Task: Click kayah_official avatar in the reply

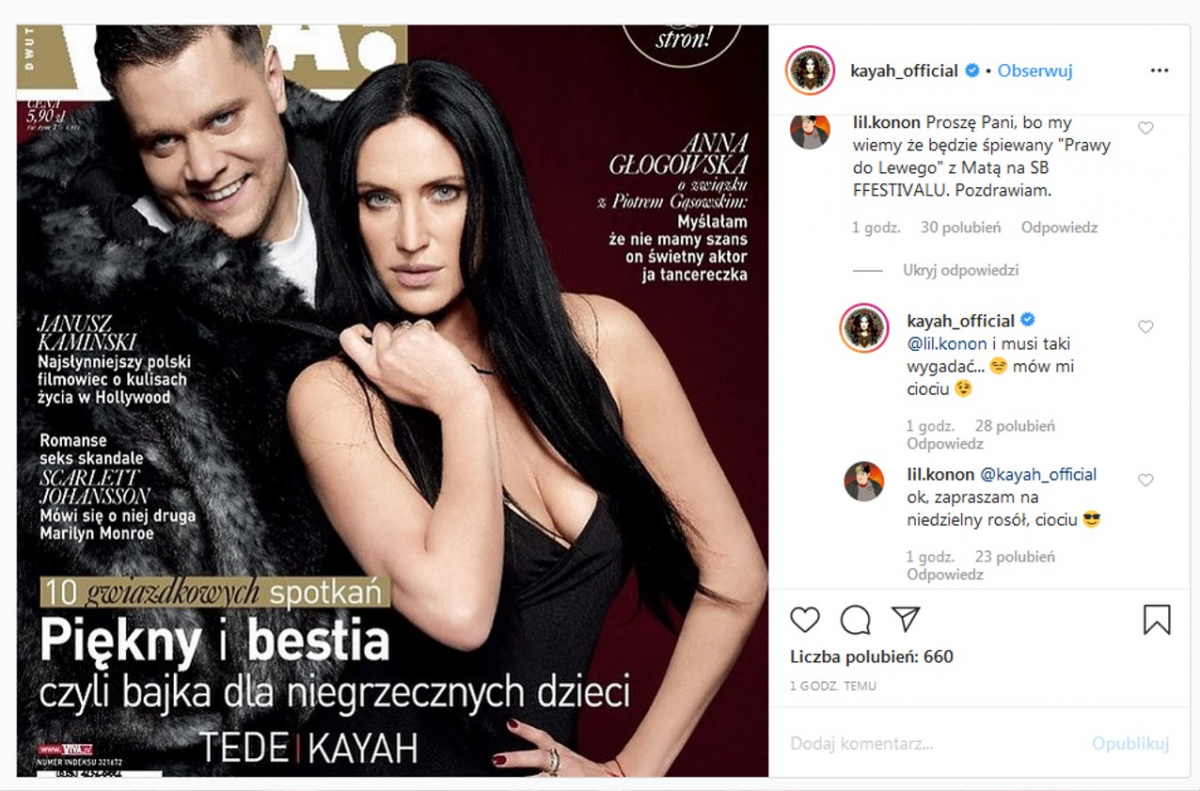Action: [864, 330]
